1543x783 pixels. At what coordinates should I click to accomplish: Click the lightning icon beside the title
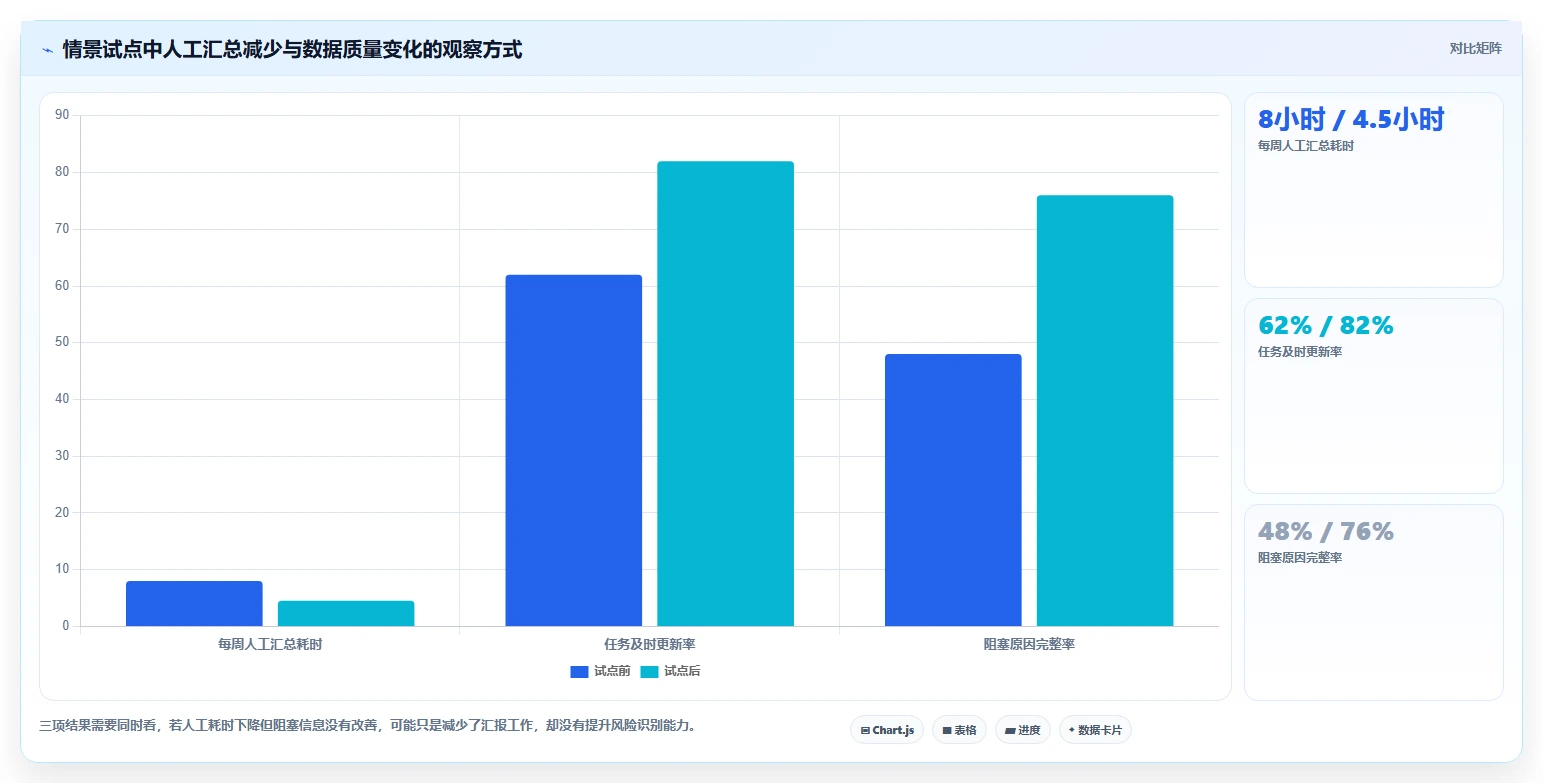pos(48,50)
